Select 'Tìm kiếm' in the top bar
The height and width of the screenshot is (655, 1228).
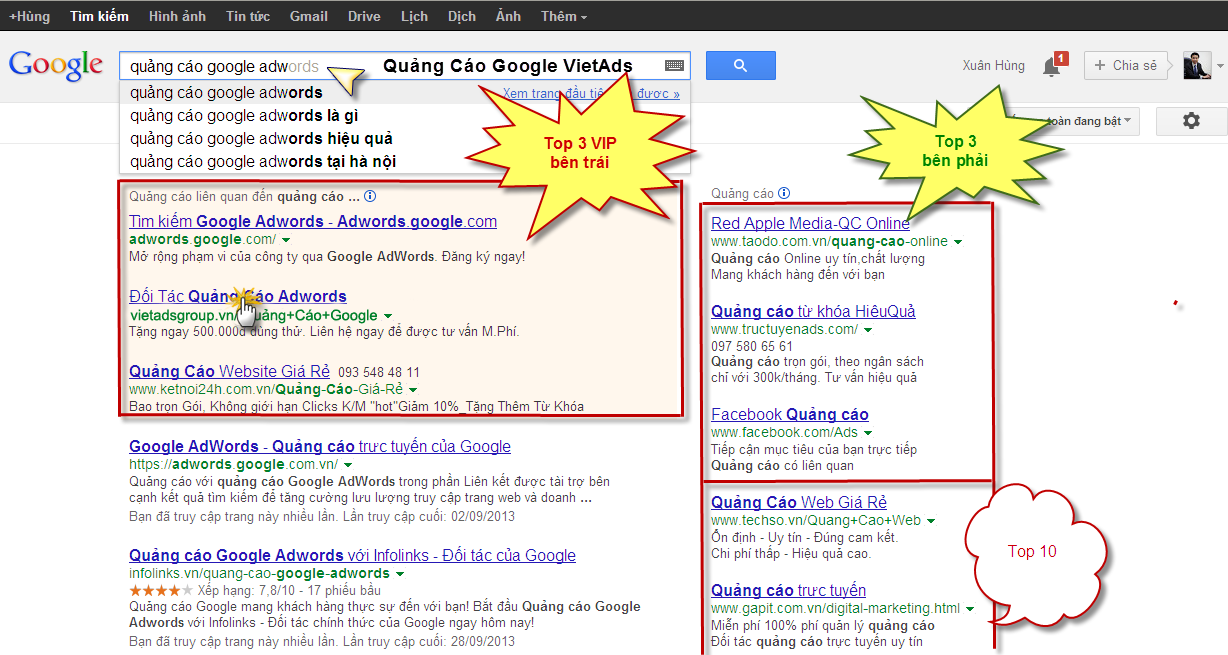pyautogui.click(x=99, y=16)
